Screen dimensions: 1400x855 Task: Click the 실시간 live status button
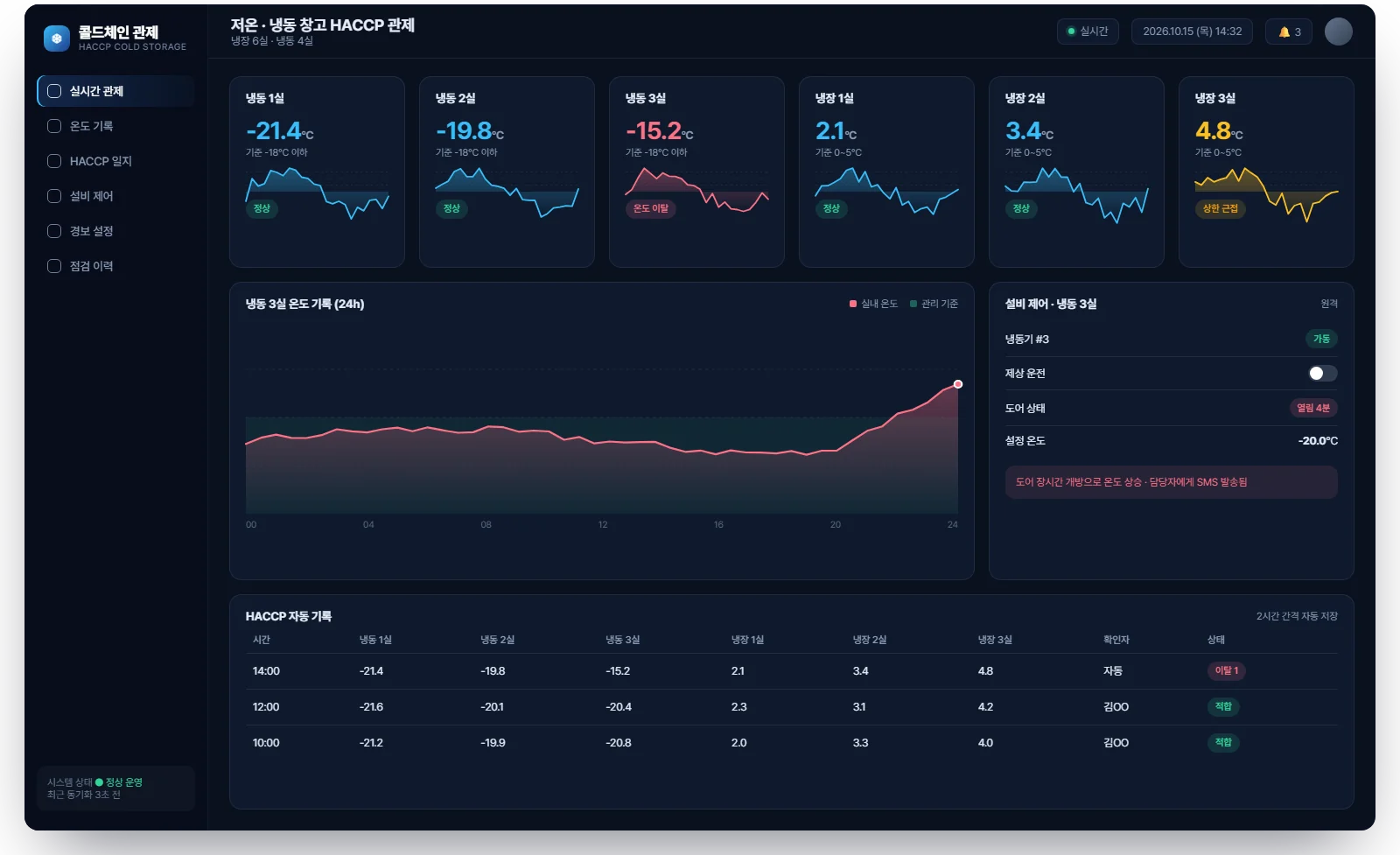(x=1088, y=32)
